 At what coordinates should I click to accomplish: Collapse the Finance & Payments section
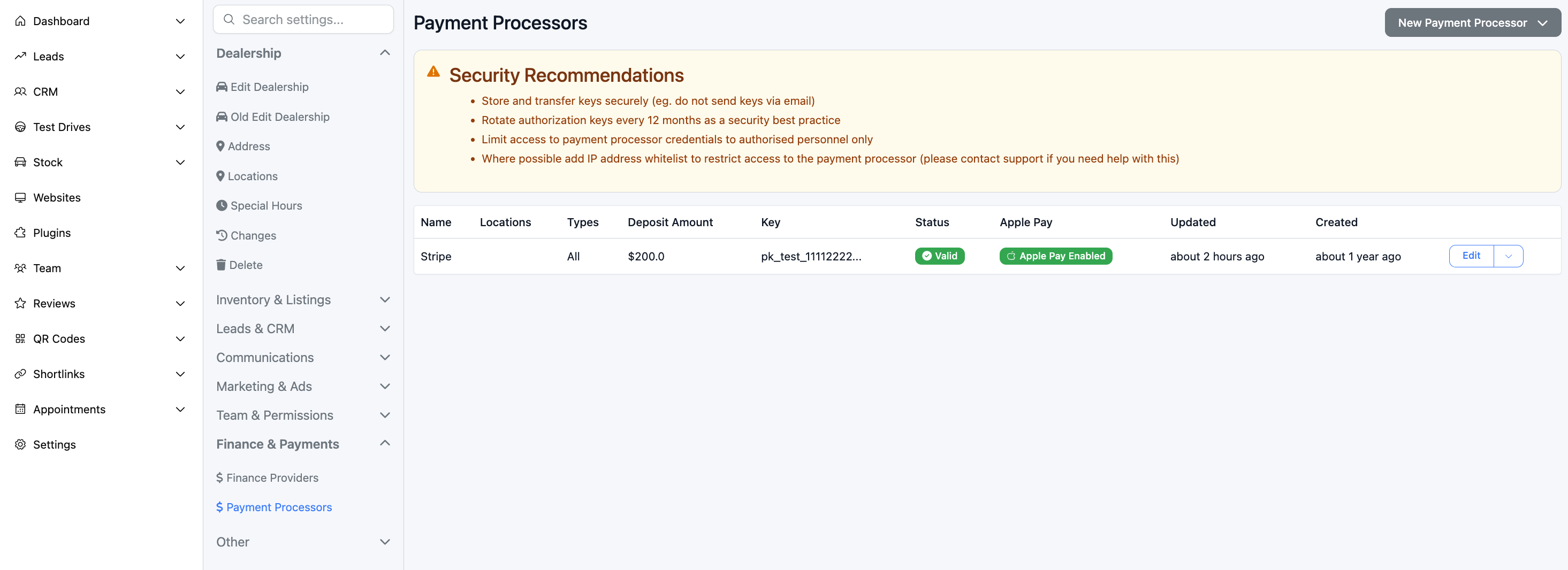385,443
